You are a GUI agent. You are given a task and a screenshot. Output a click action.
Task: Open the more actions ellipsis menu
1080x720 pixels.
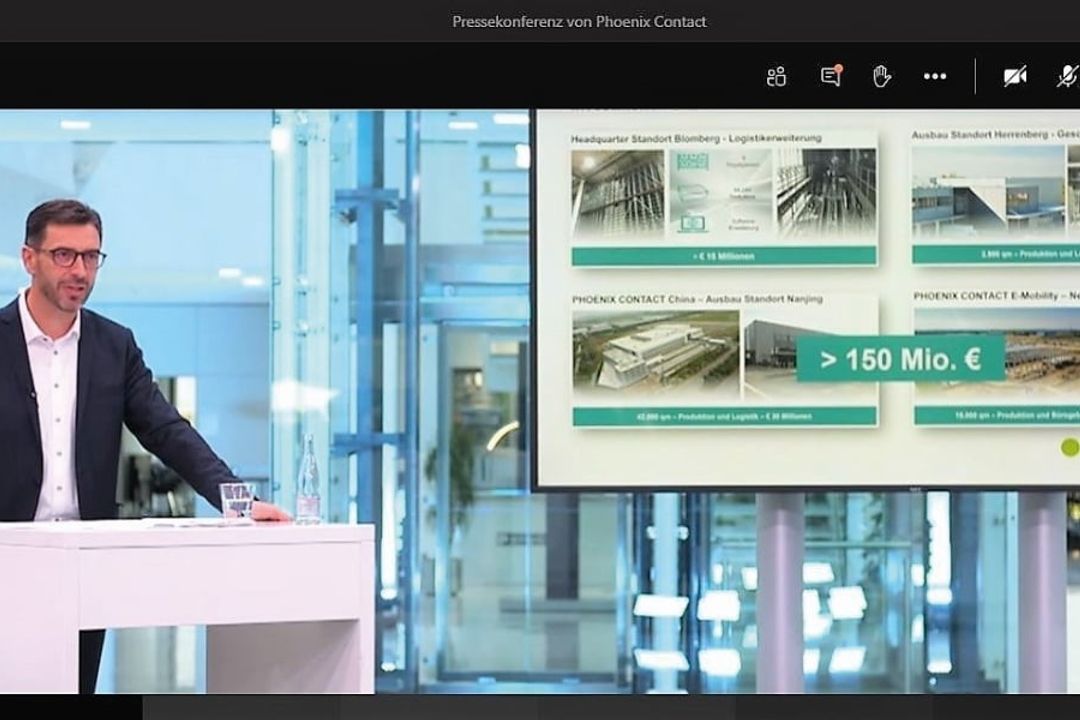(935, 76)
